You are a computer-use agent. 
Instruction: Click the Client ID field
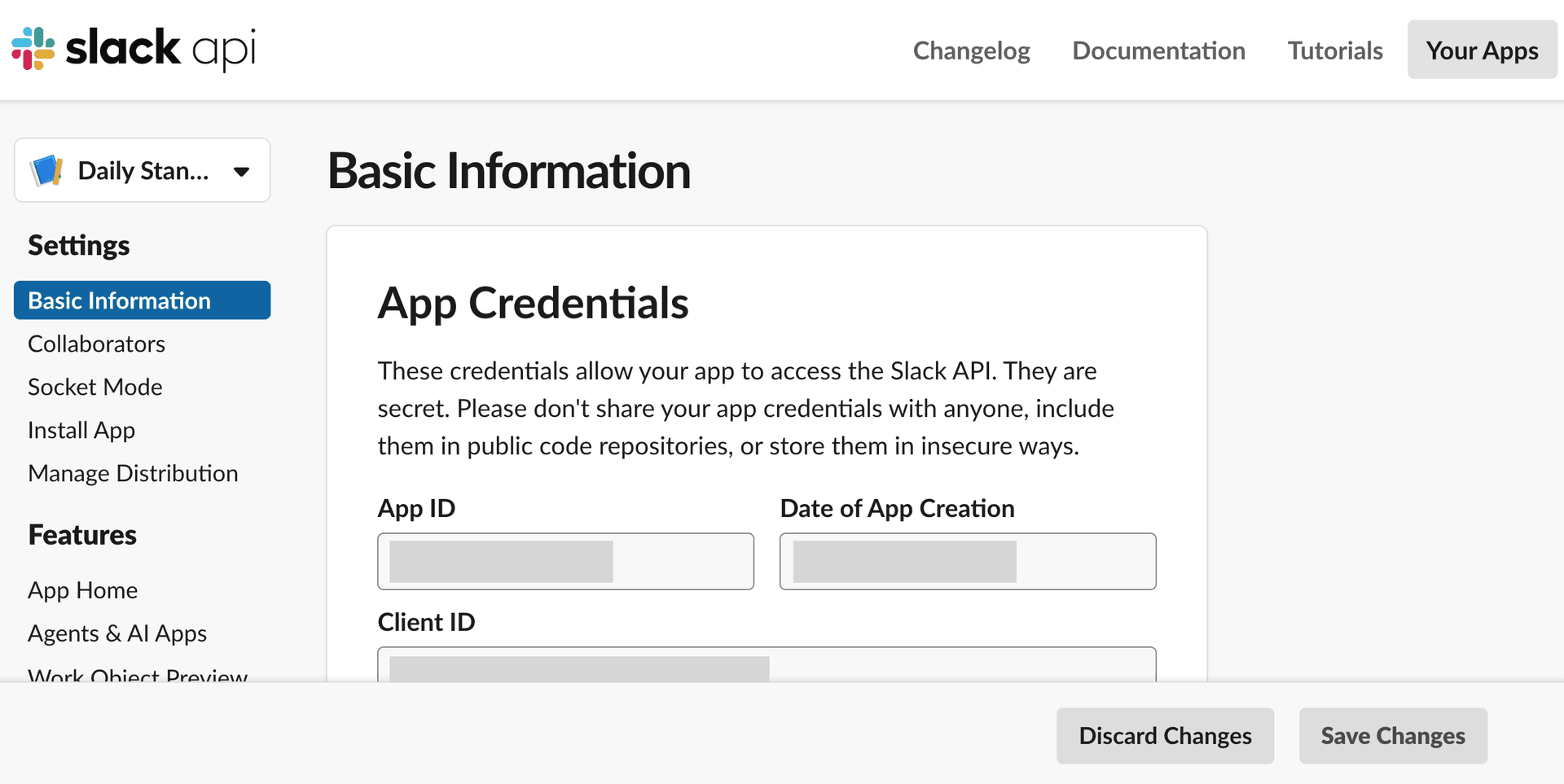pyautogui.click(x=767, y=664)
